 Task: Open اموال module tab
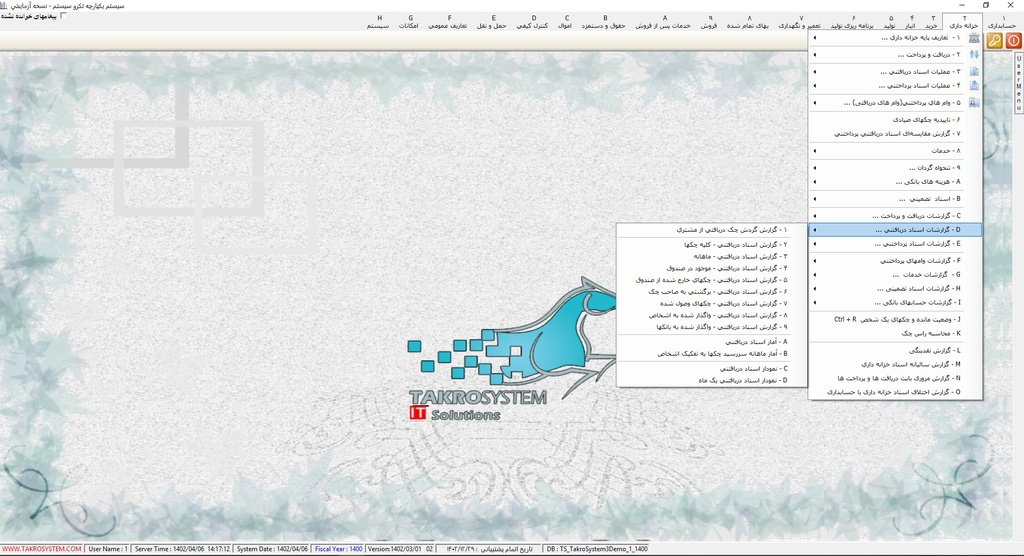click(566, 22)
